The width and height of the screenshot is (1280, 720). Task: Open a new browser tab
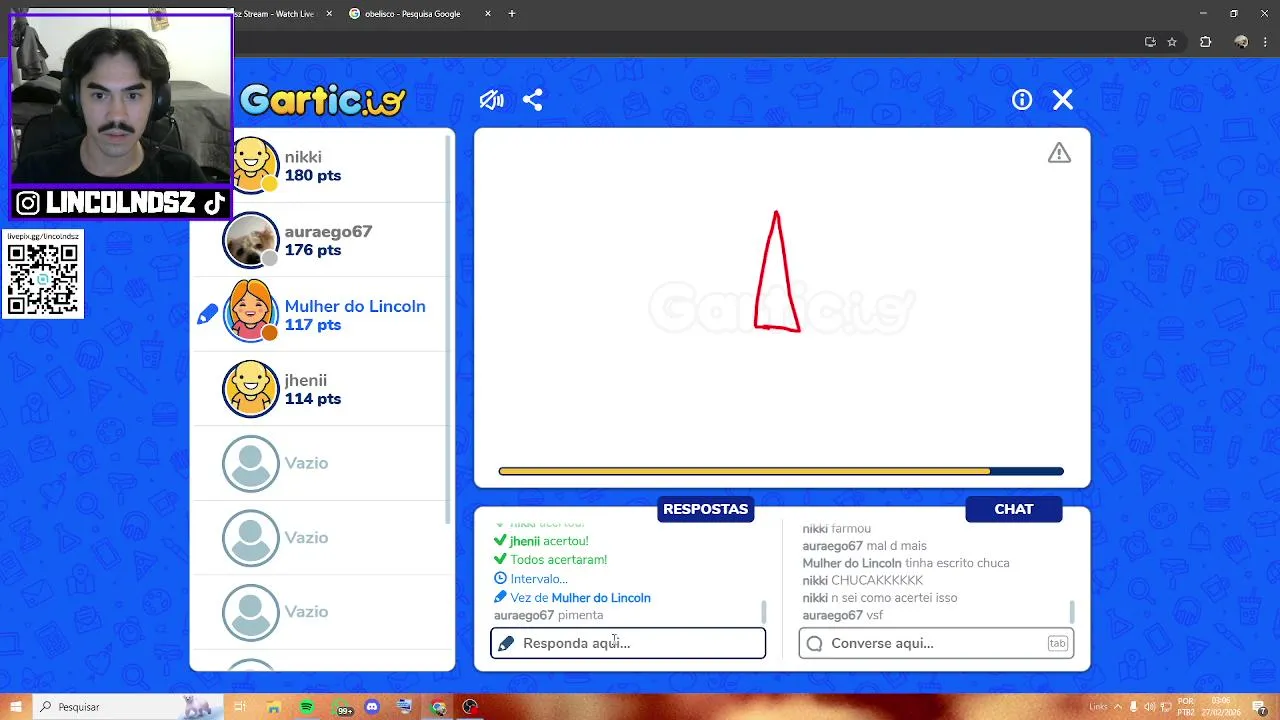(512, 14)
